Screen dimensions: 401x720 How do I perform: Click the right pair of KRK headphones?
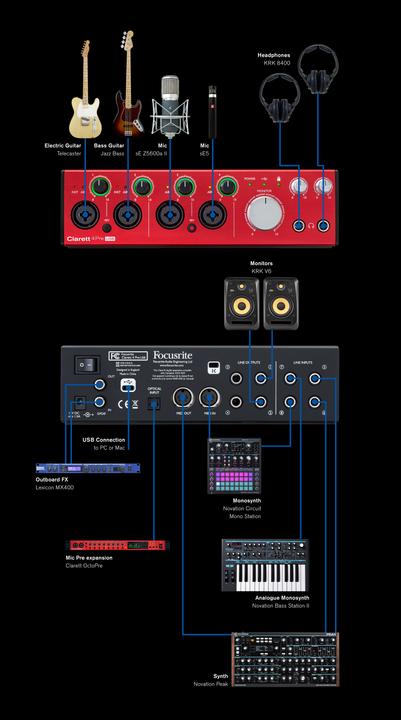[318, 68]
